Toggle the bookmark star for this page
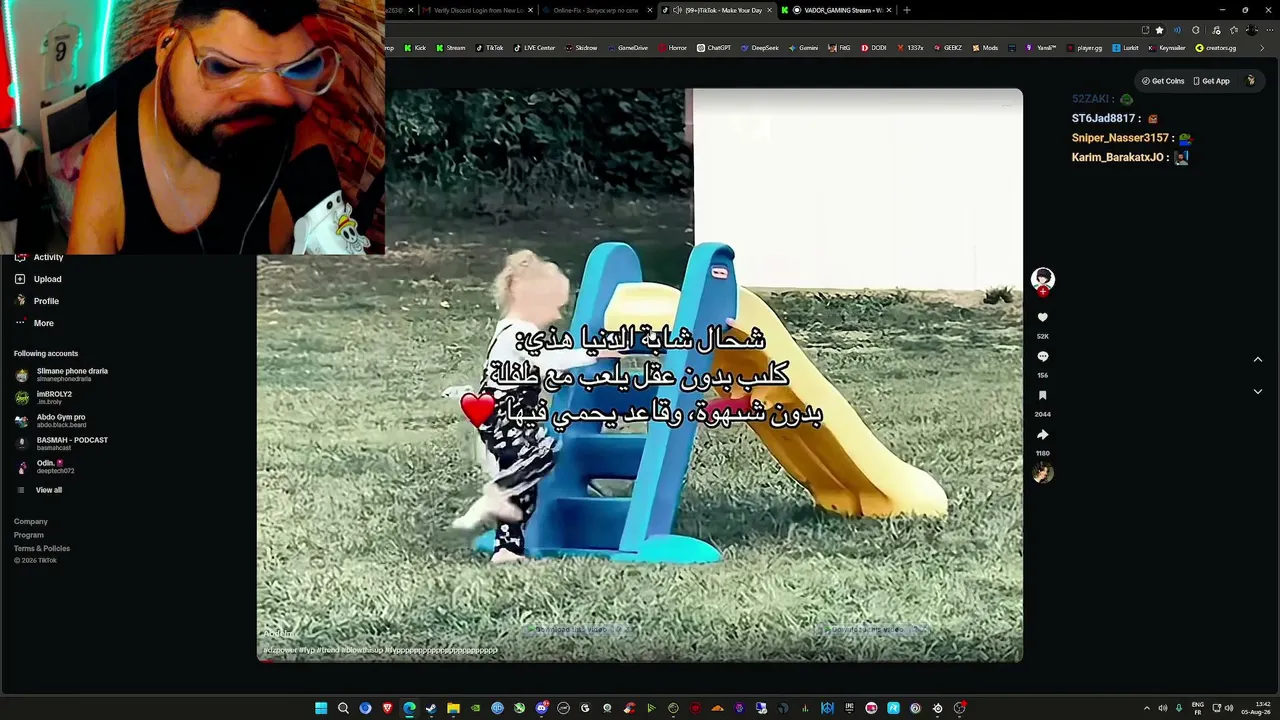The height and width of the screenshot is (720, 1280). 1160,30
